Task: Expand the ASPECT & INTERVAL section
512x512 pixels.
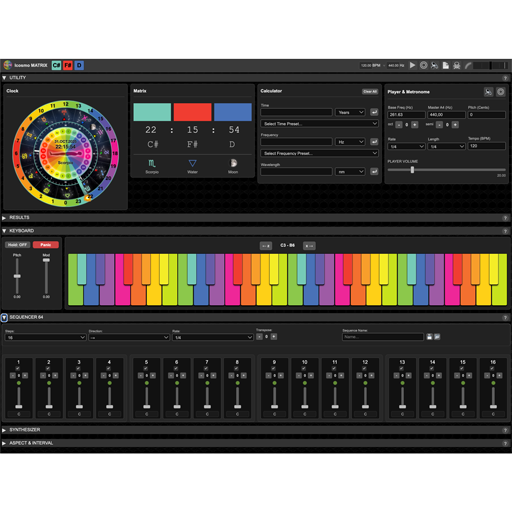Action: pyautogui.click(x=4, y=443)
